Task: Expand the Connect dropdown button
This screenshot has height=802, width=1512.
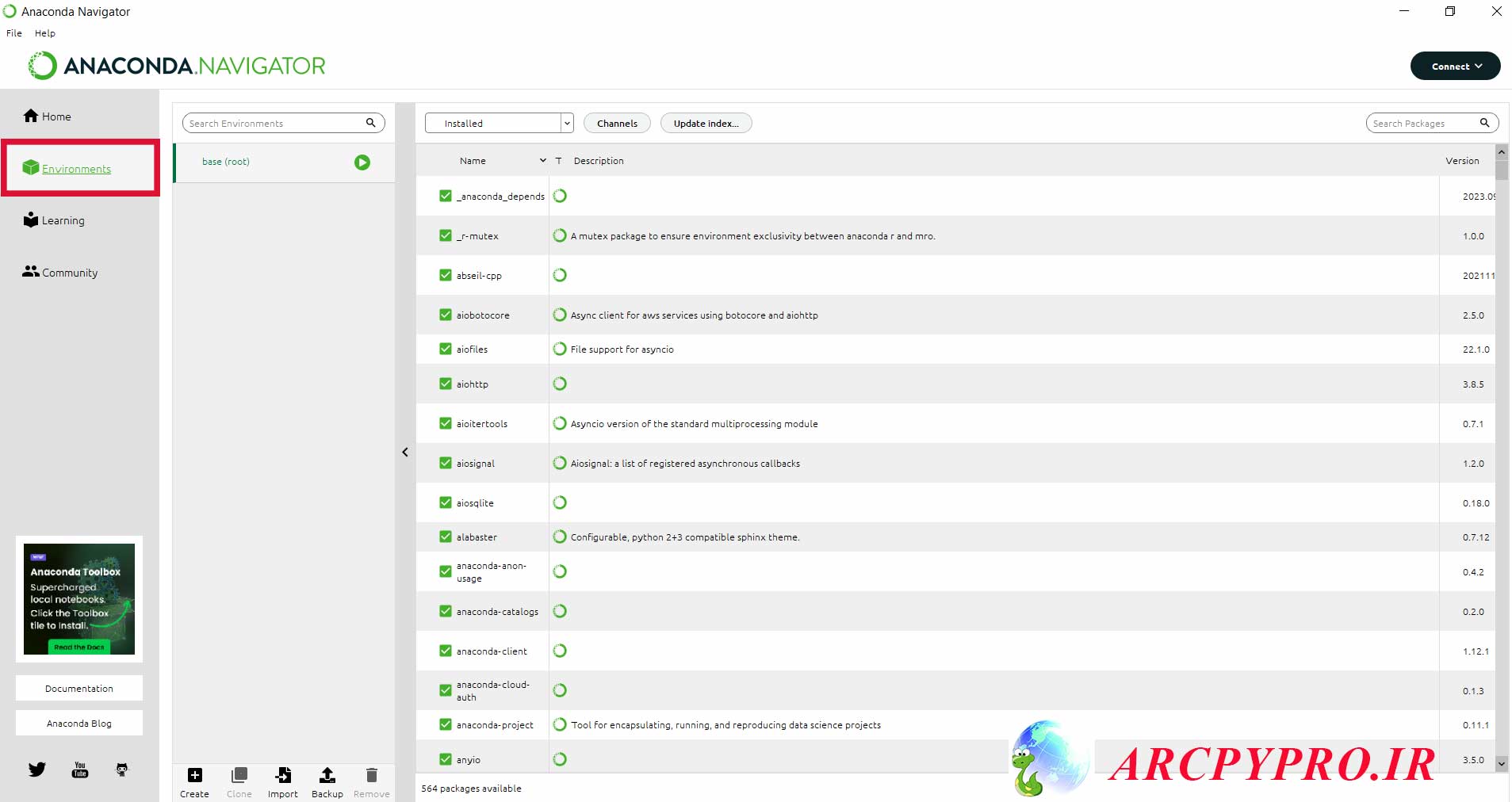Action: pos(1455,66)
